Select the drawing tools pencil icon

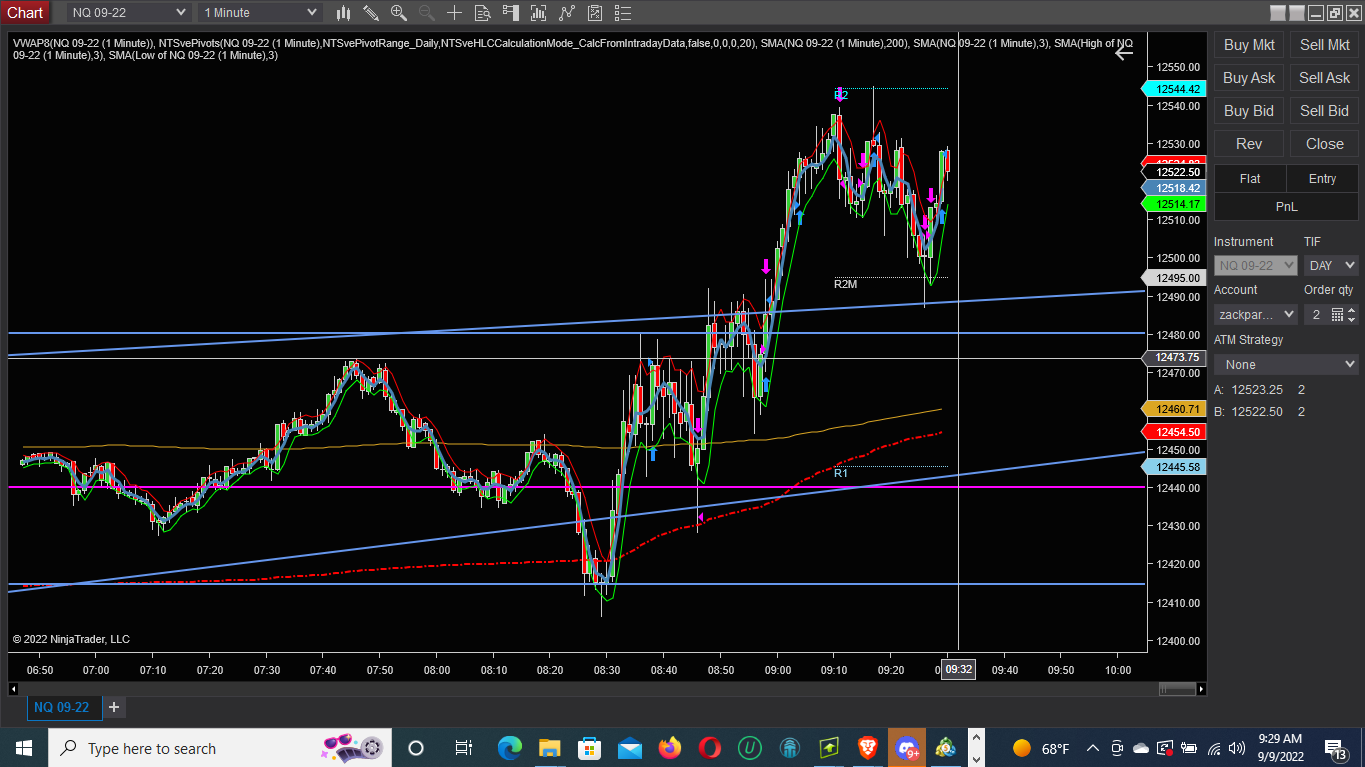click(371, 13)
